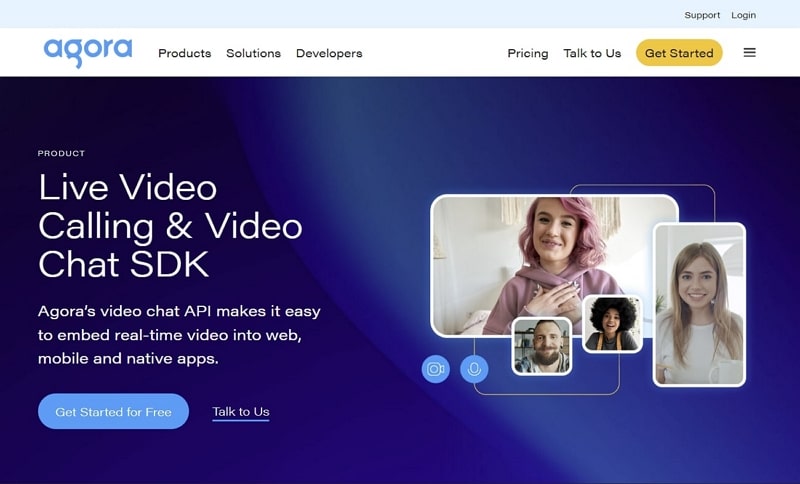Click the blonde woman portrait video thumbnail
Screen dimensions: 800x484
click(699, 304)
